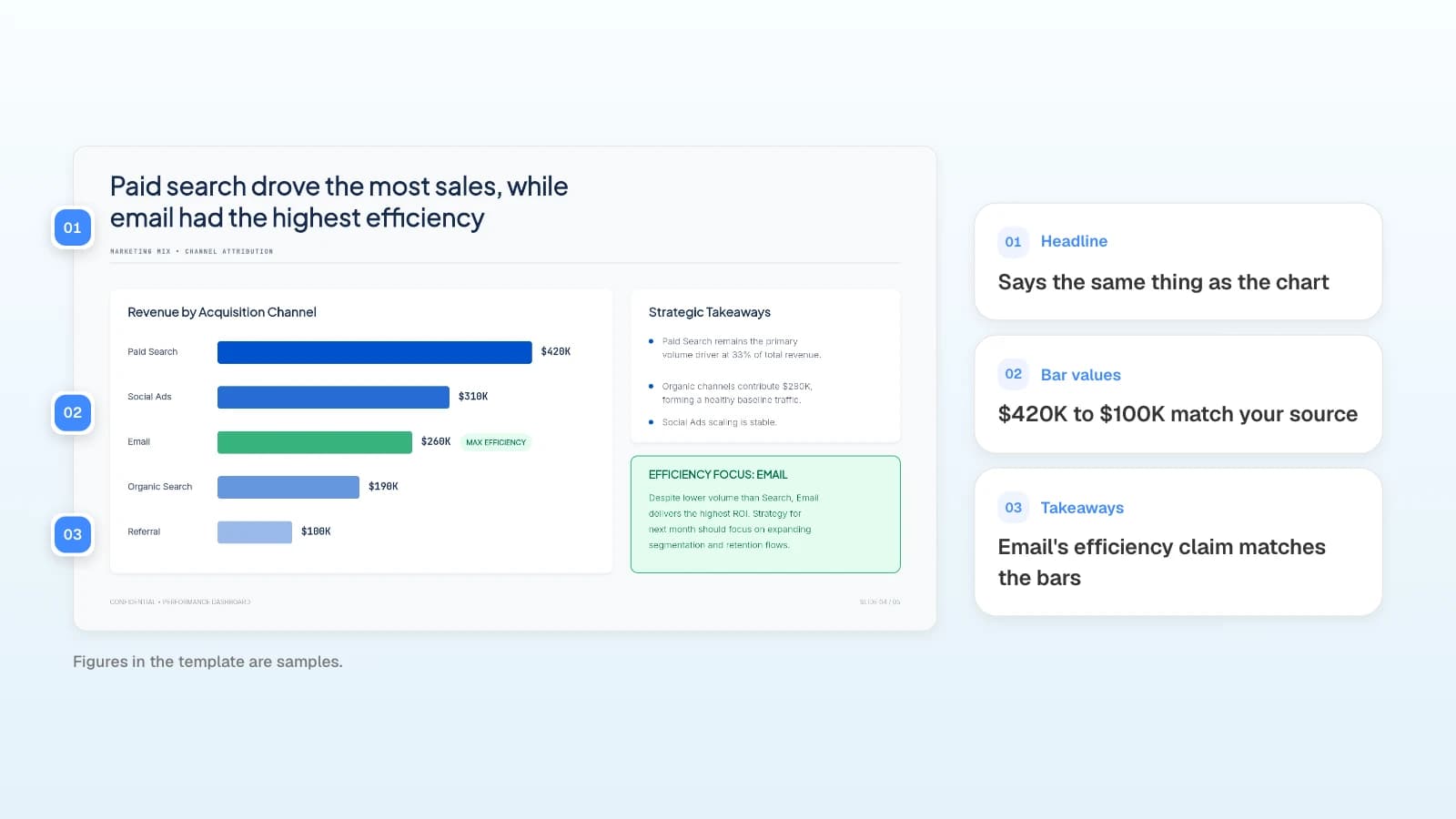Click the slide headline about paid search
The width and height of the screenshot is (1456, 819).
coord(339,202)
